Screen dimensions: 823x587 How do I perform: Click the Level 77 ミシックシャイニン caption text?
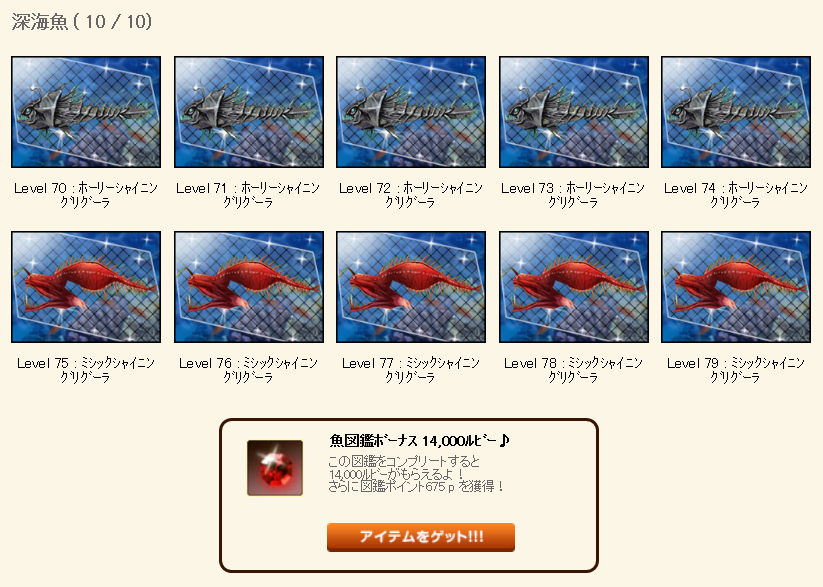[x=411, y=370]
